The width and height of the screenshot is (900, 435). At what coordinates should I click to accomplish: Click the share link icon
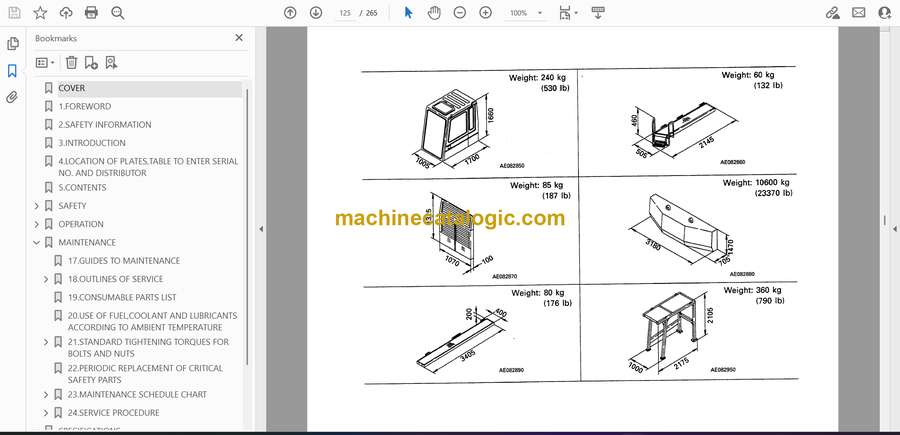coord(833,13)
